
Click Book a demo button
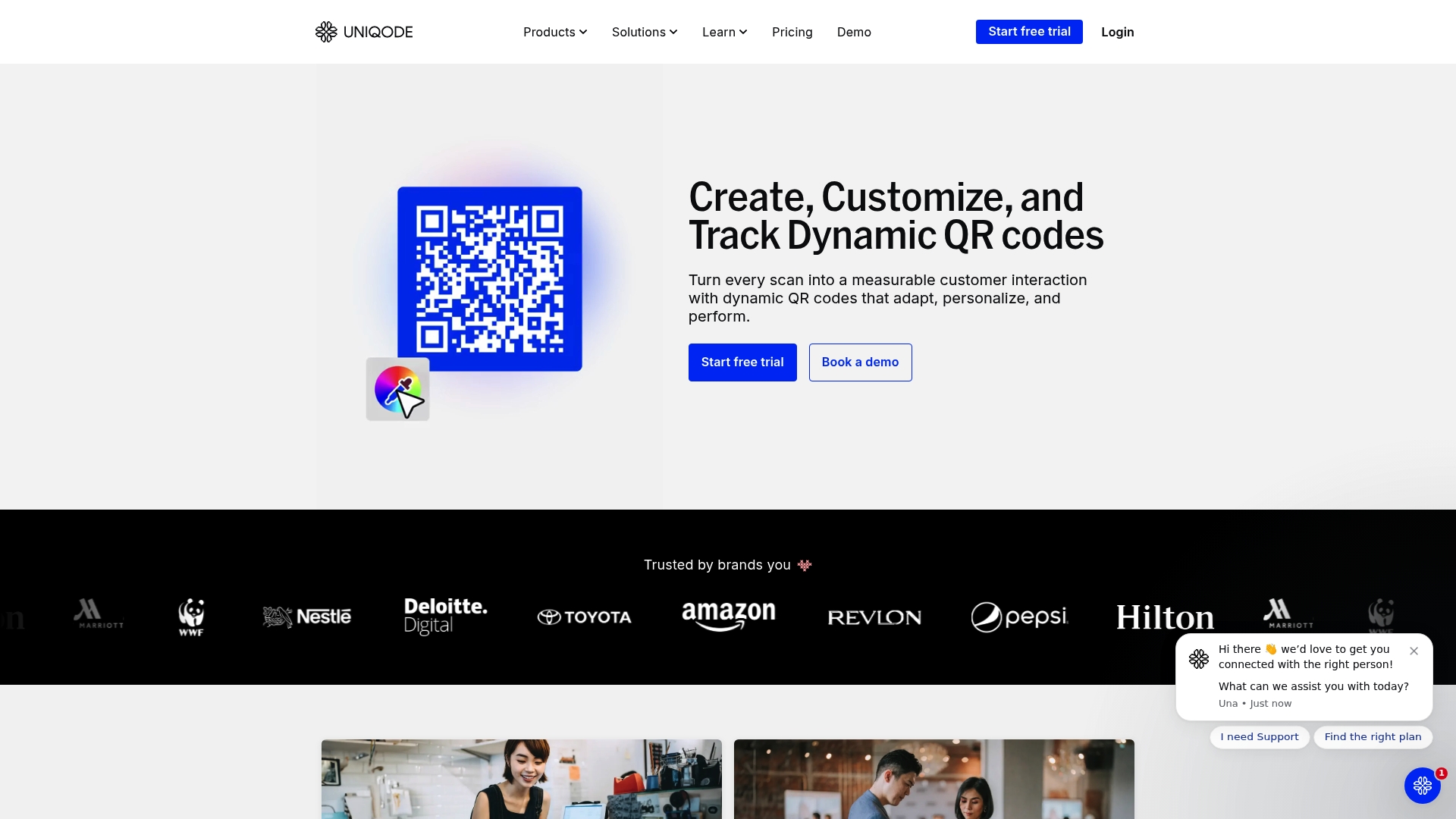[x=860, y=362]
